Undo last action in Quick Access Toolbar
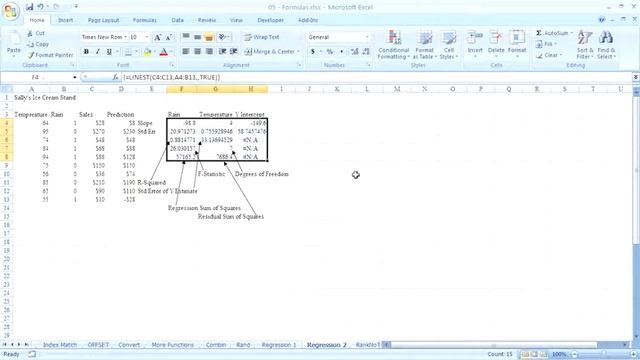The width and height of the screenshot is (640, 360). point(40,7)
